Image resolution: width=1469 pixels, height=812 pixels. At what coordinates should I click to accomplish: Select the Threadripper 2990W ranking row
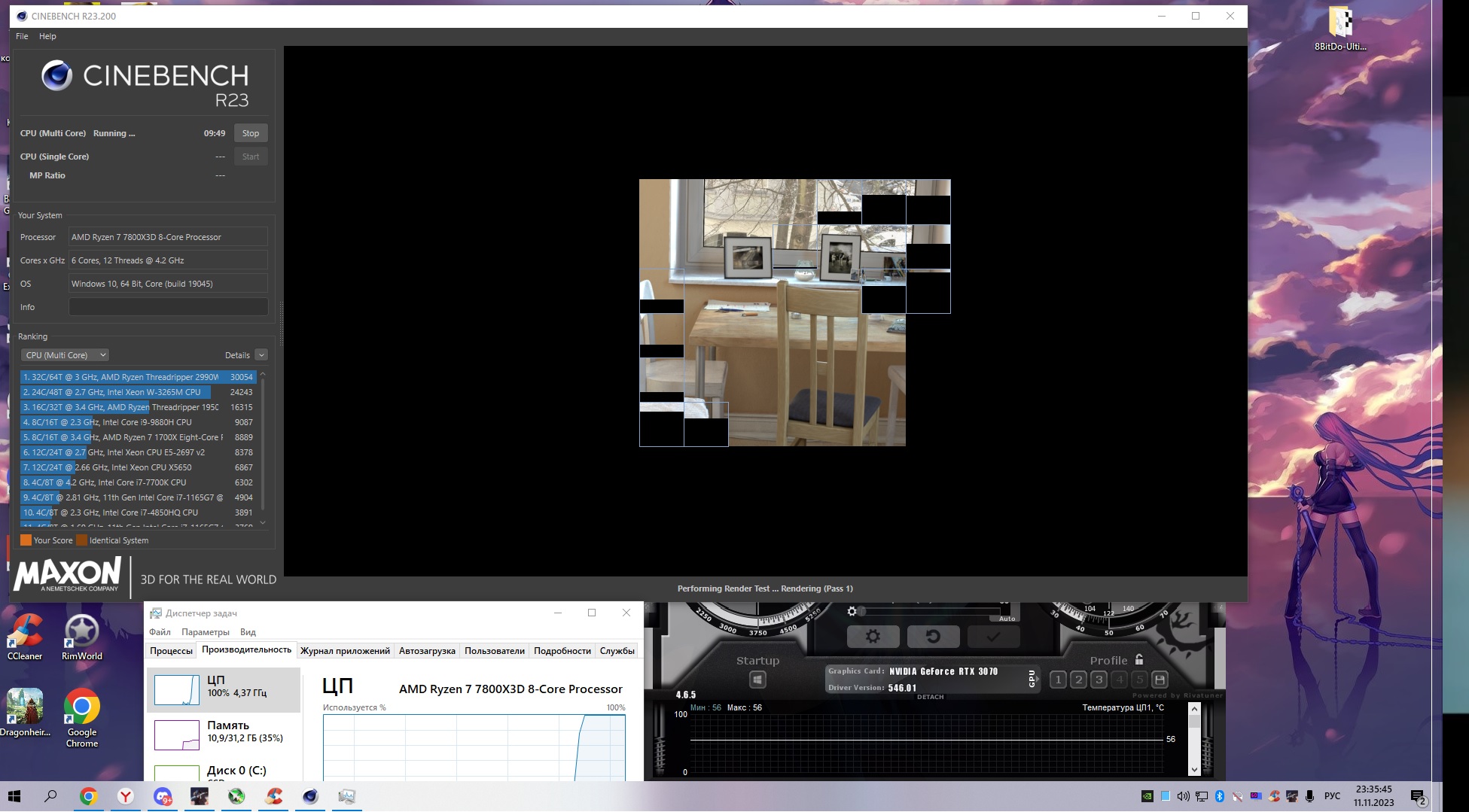point(138,377)
